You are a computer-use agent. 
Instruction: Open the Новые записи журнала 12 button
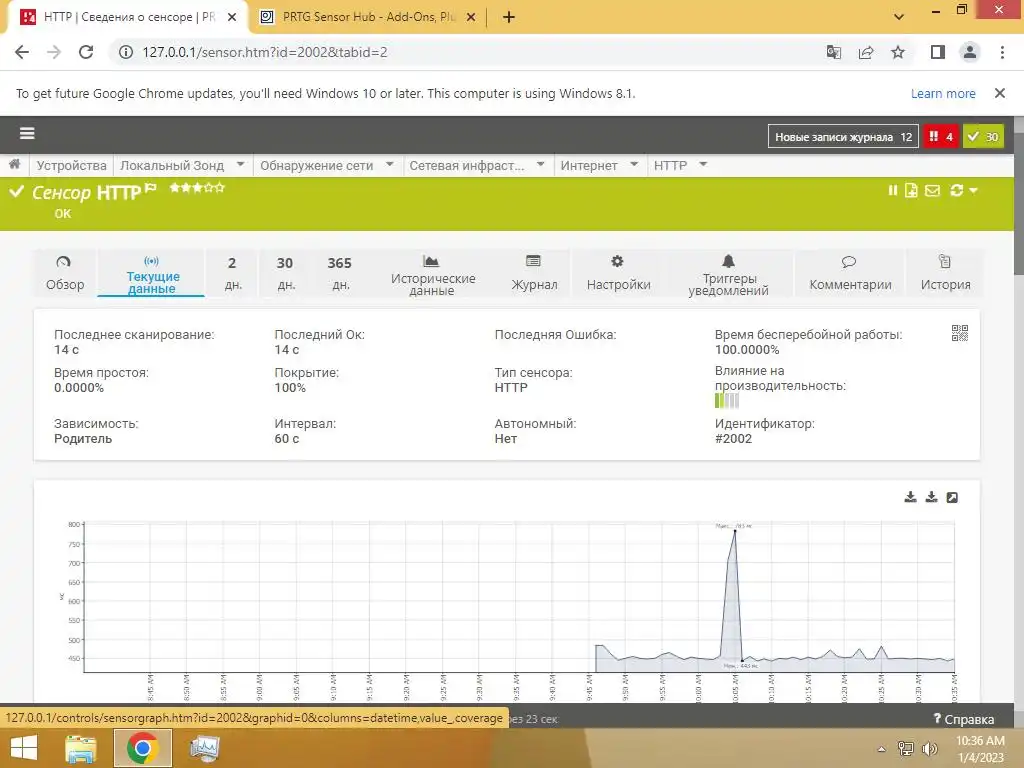coord(843,136)
